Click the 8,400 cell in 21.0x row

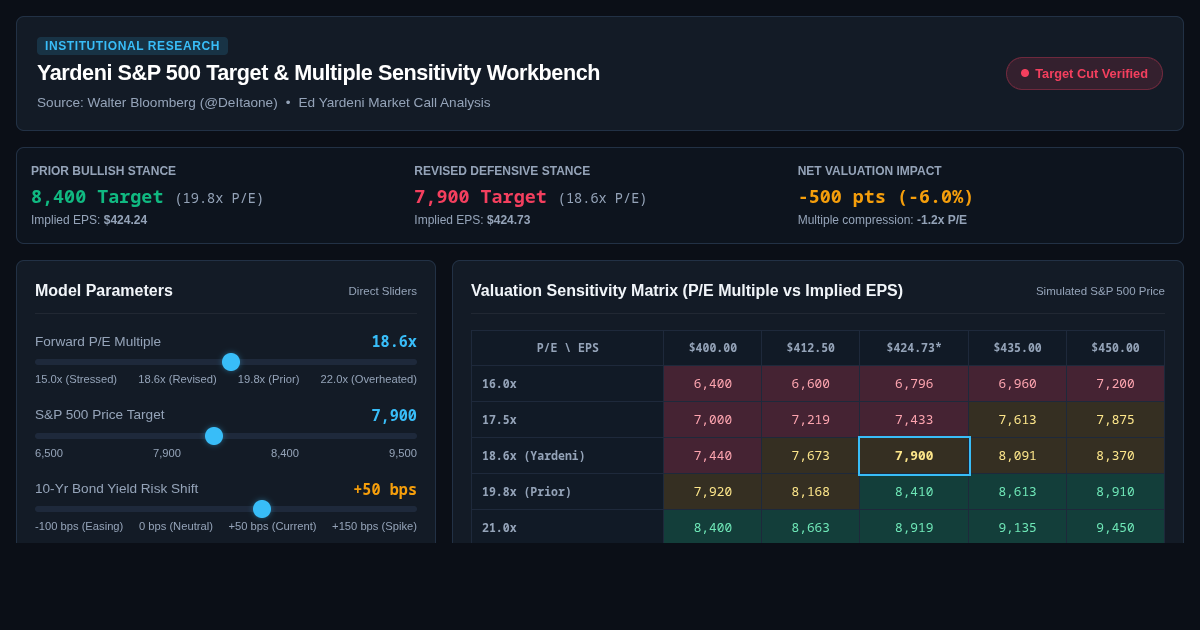[713, 527]
